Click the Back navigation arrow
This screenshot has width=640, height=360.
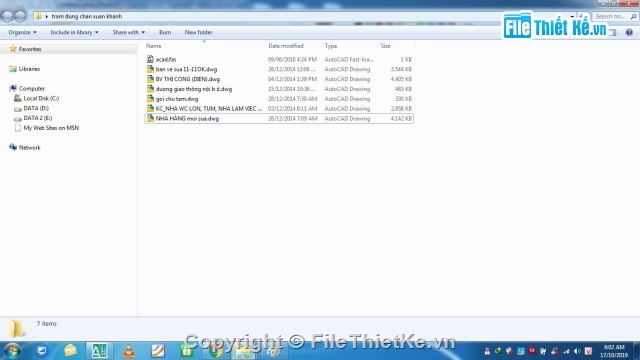pos(7,16)
